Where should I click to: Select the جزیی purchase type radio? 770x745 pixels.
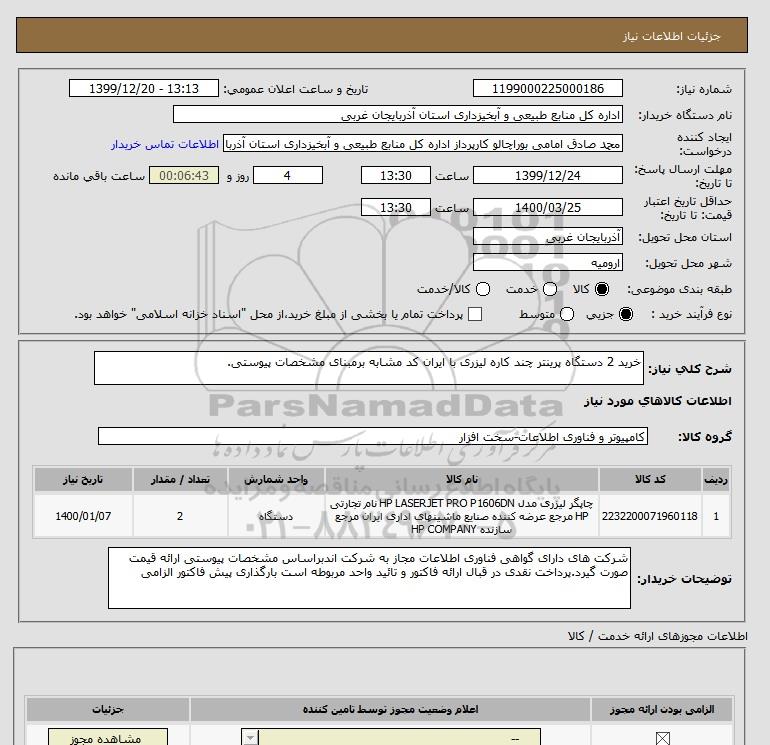(x=626, y=314)
